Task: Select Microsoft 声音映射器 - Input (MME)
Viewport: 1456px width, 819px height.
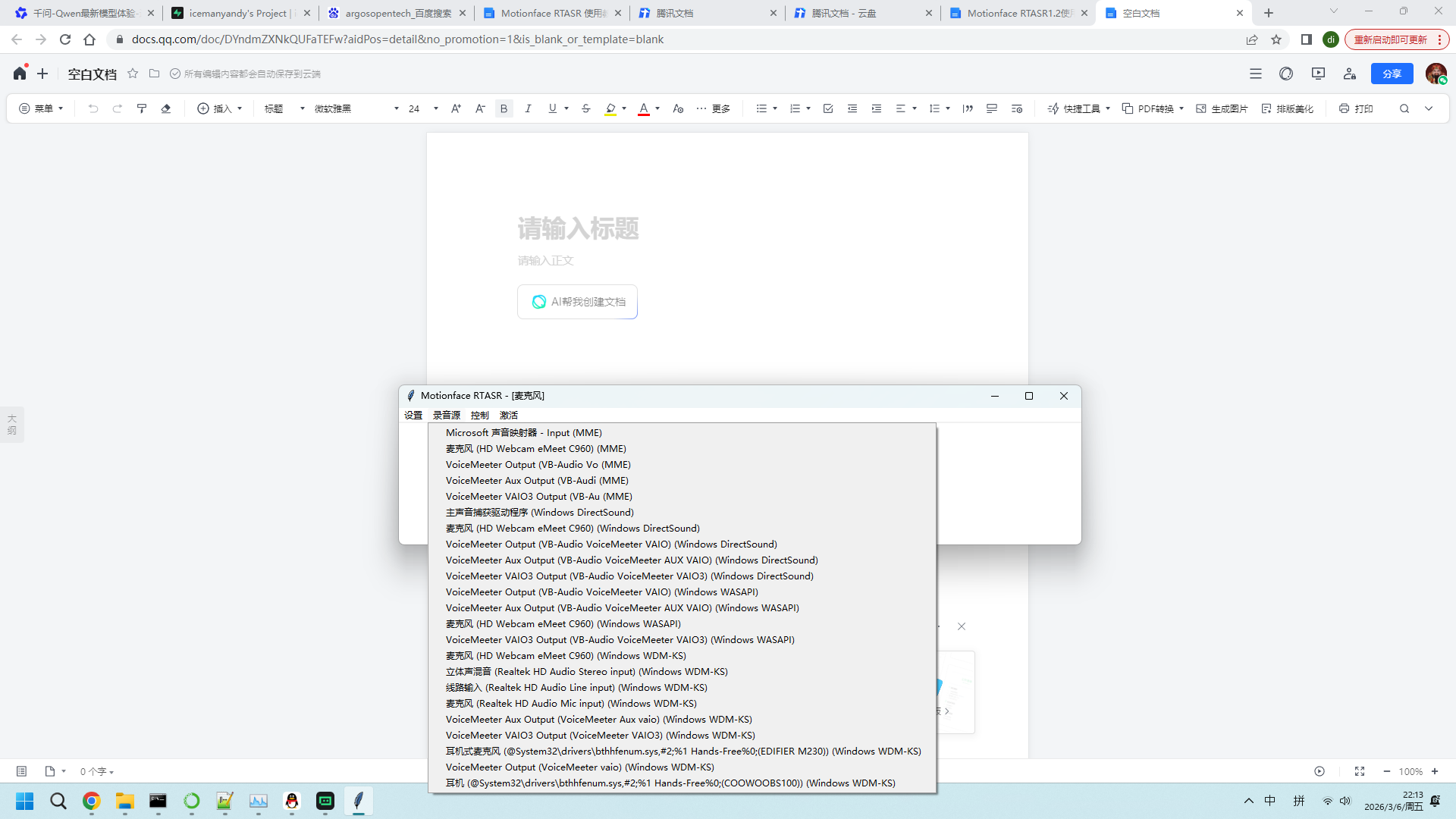Action: (682, 433)
